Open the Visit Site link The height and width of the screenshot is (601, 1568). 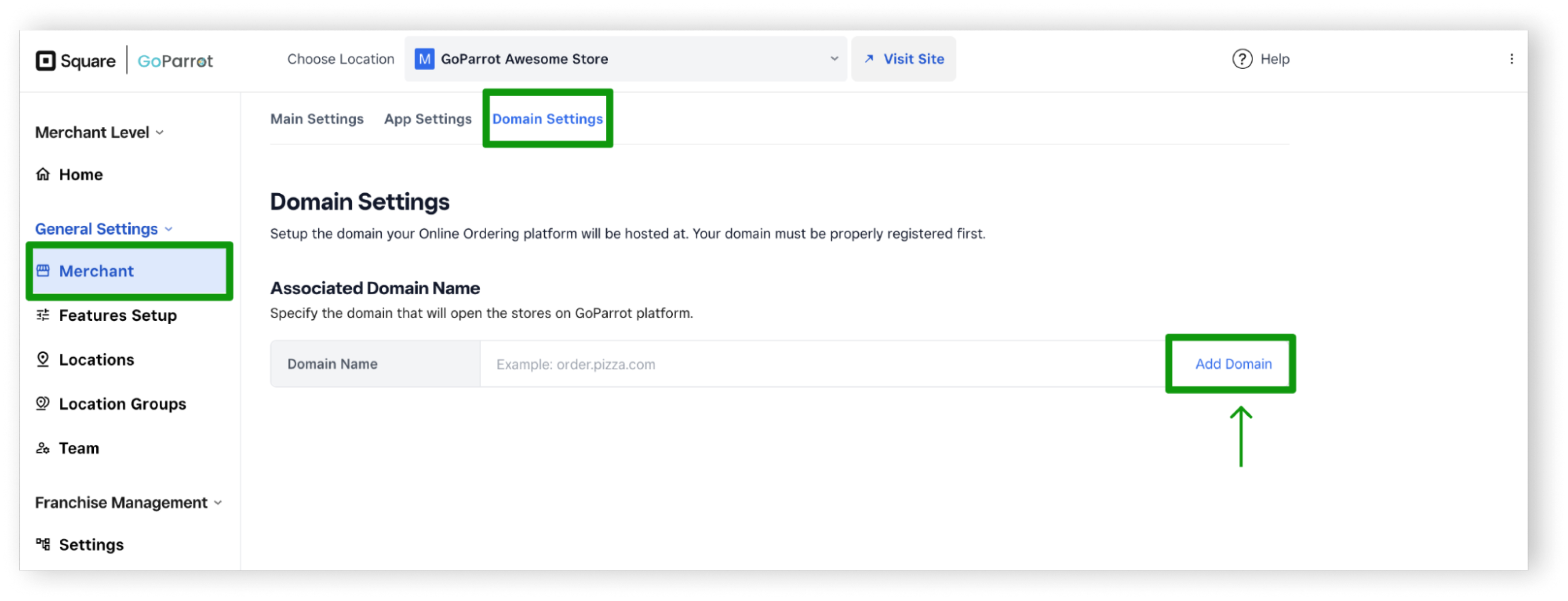904,59
